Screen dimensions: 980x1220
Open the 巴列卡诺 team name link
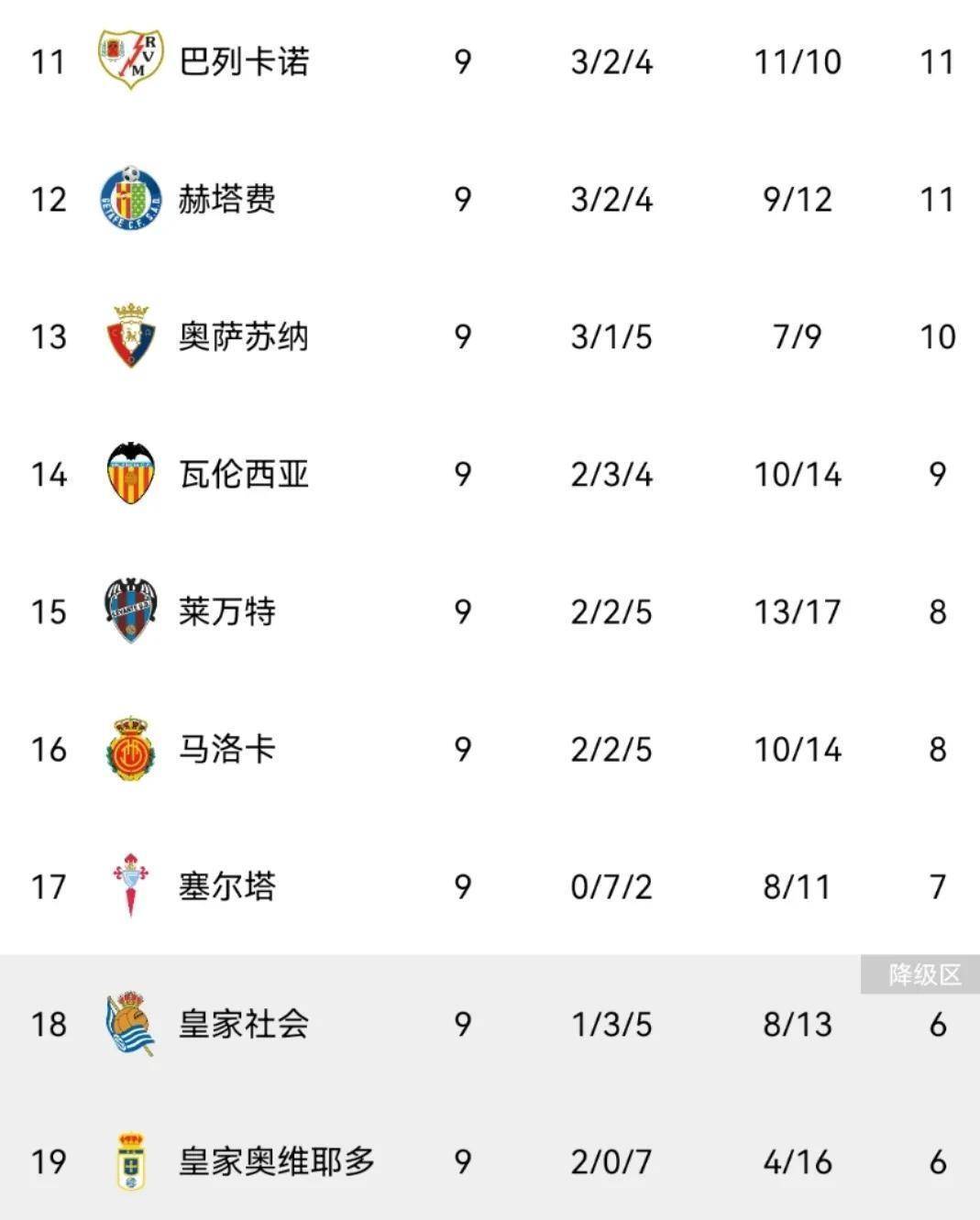tap(244, 61)
